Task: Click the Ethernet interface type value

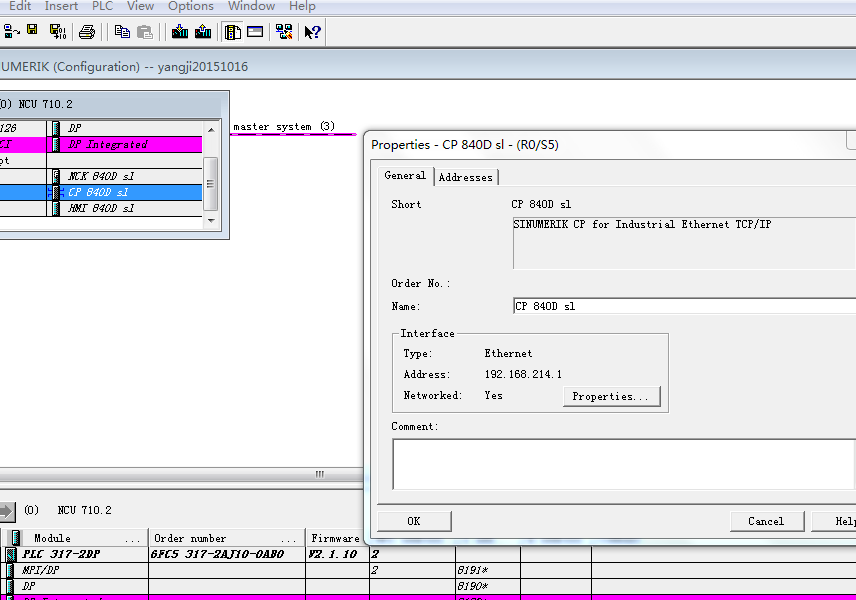Action: pyautogui.click(x=508, y=353)
